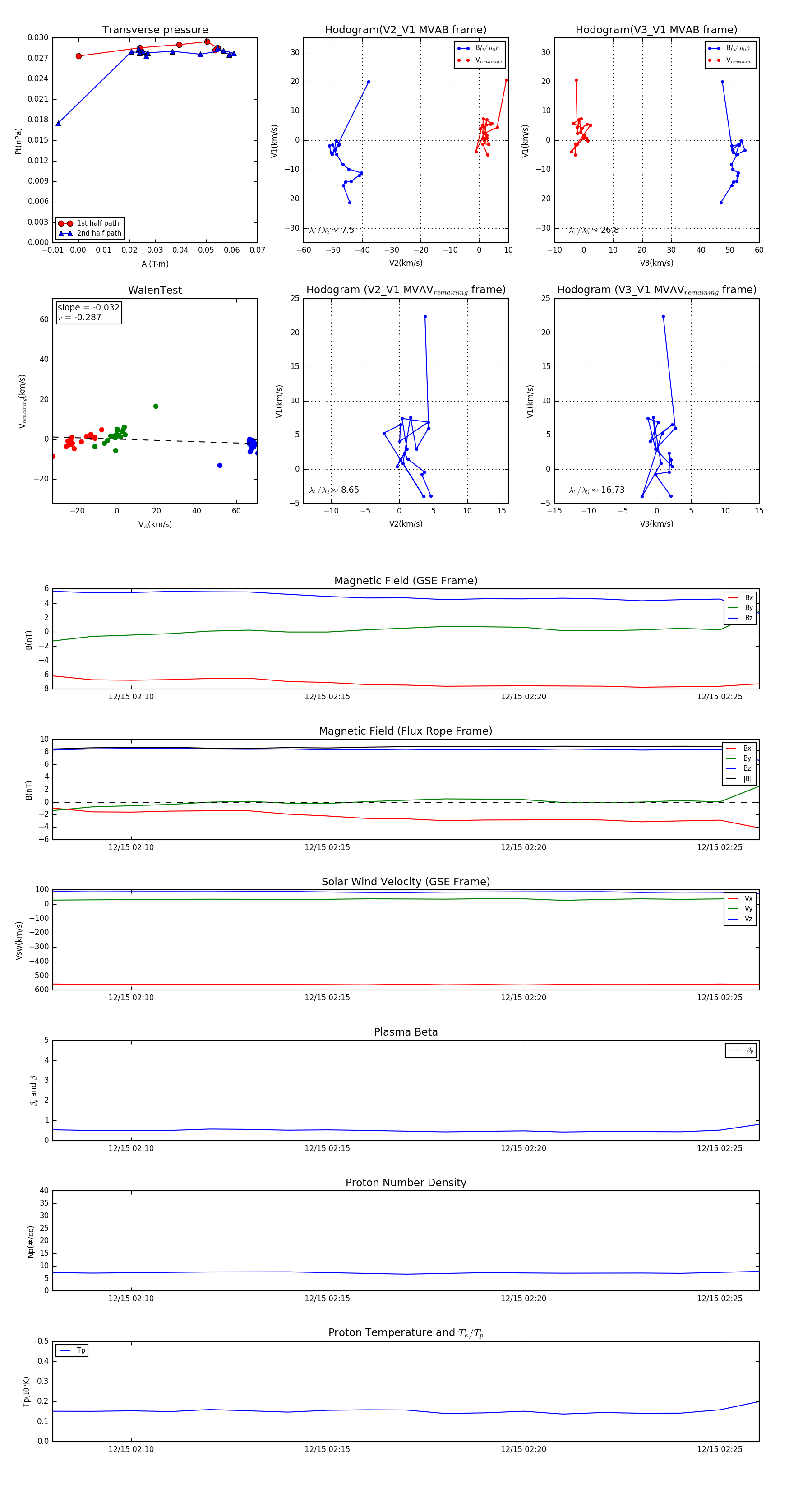Screen dimensions: 812x1489
Task: Click the 'Vsw(km/s)' y-axis label
Action: tap(19, 941)
